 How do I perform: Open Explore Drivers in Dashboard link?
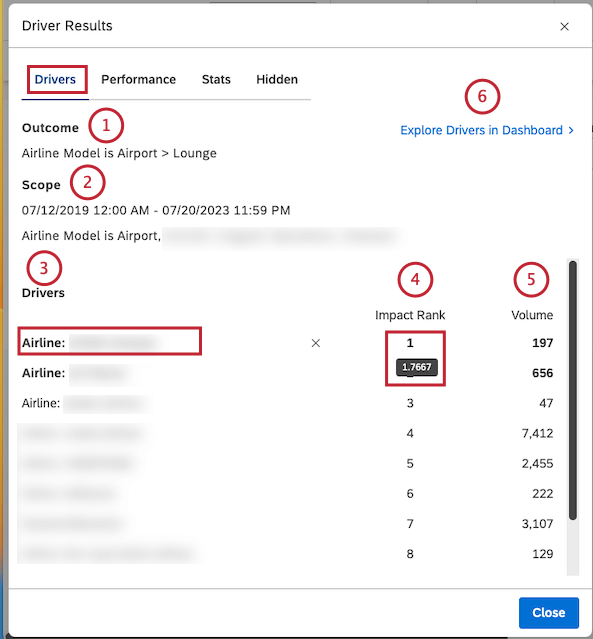point(481,130)
